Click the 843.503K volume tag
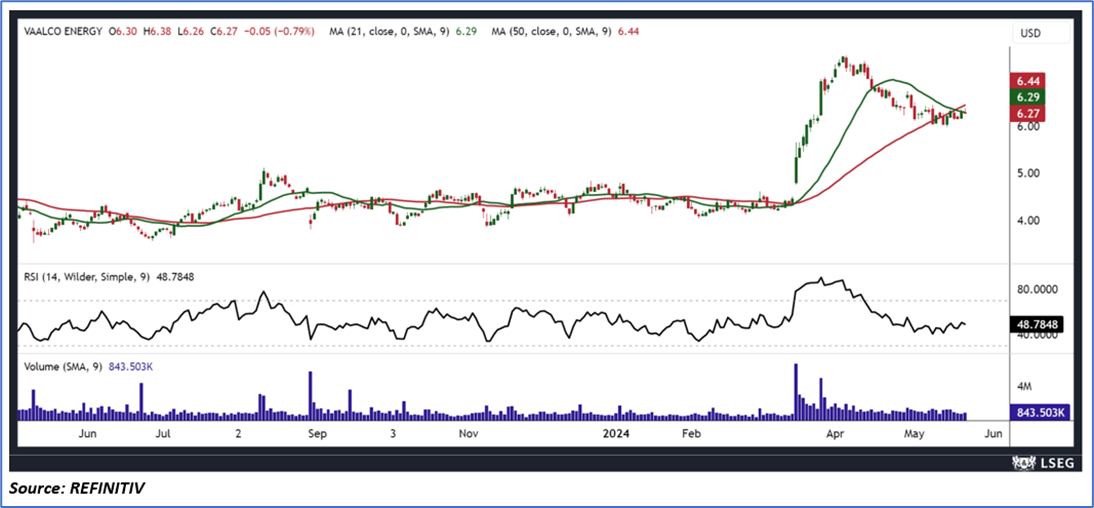1094x508 pixels. tap(1039, 412)
